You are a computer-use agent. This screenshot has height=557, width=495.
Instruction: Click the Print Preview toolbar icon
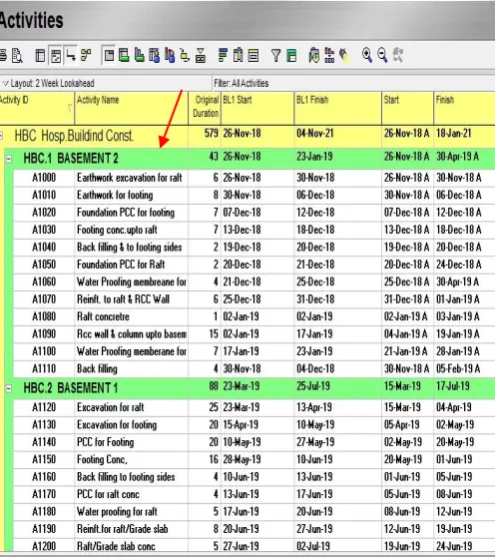click(x=17, y=56)
